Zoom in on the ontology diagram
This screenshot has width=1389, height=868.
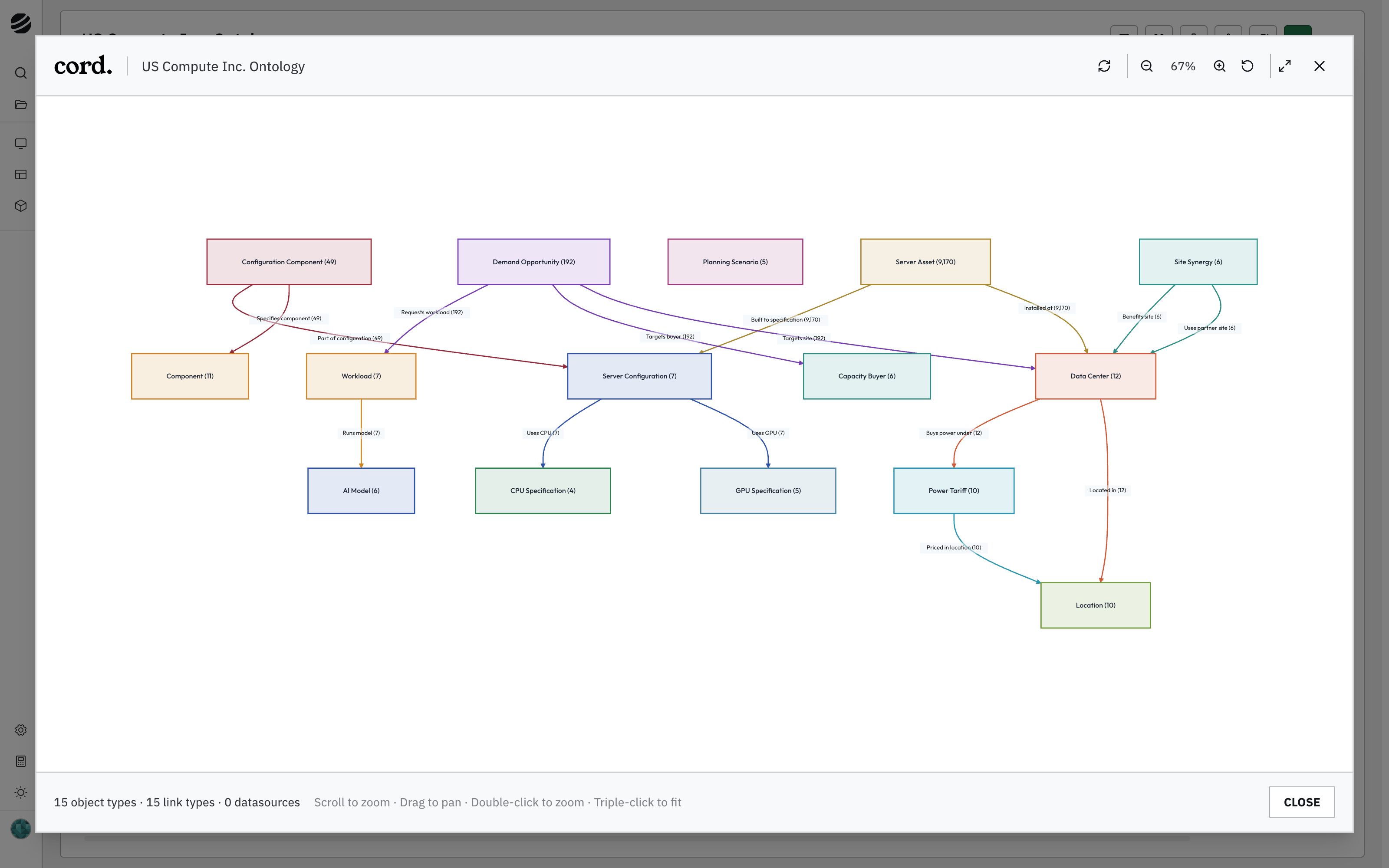pyautogui.click(x=1220, y=66)
